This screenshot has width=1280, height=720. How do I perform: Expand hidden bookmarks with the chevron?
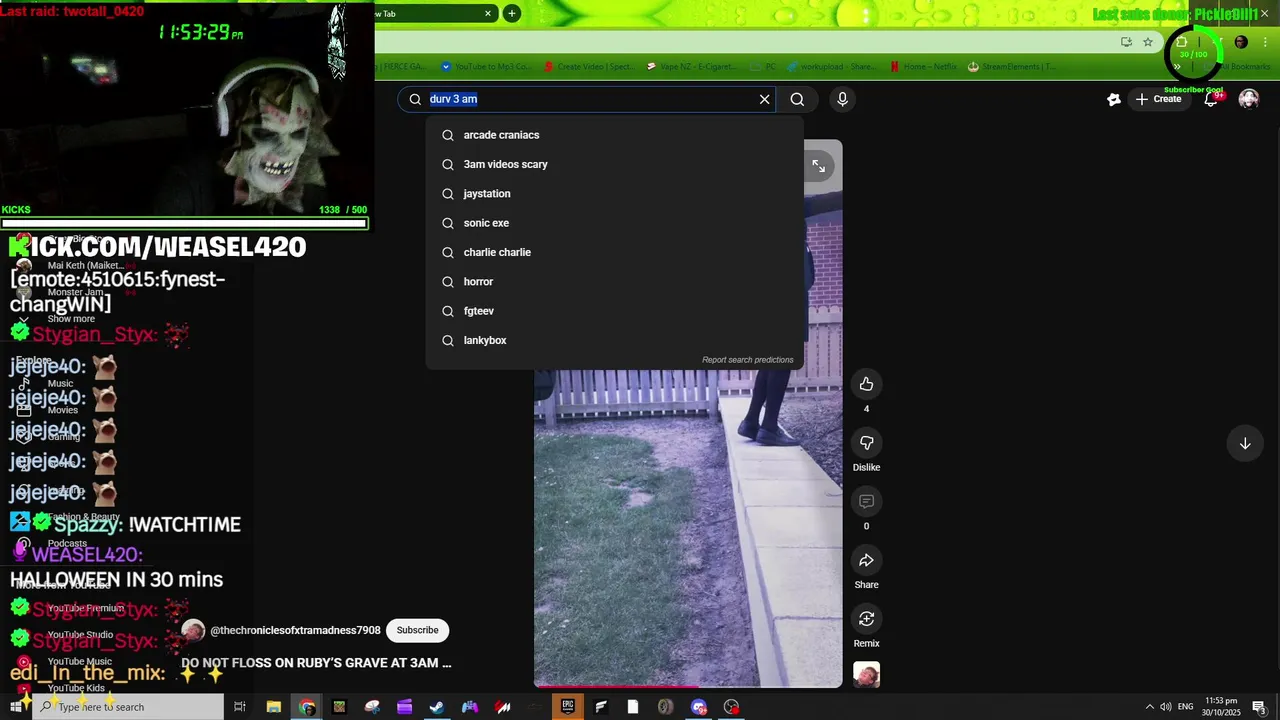point(1177,67)
